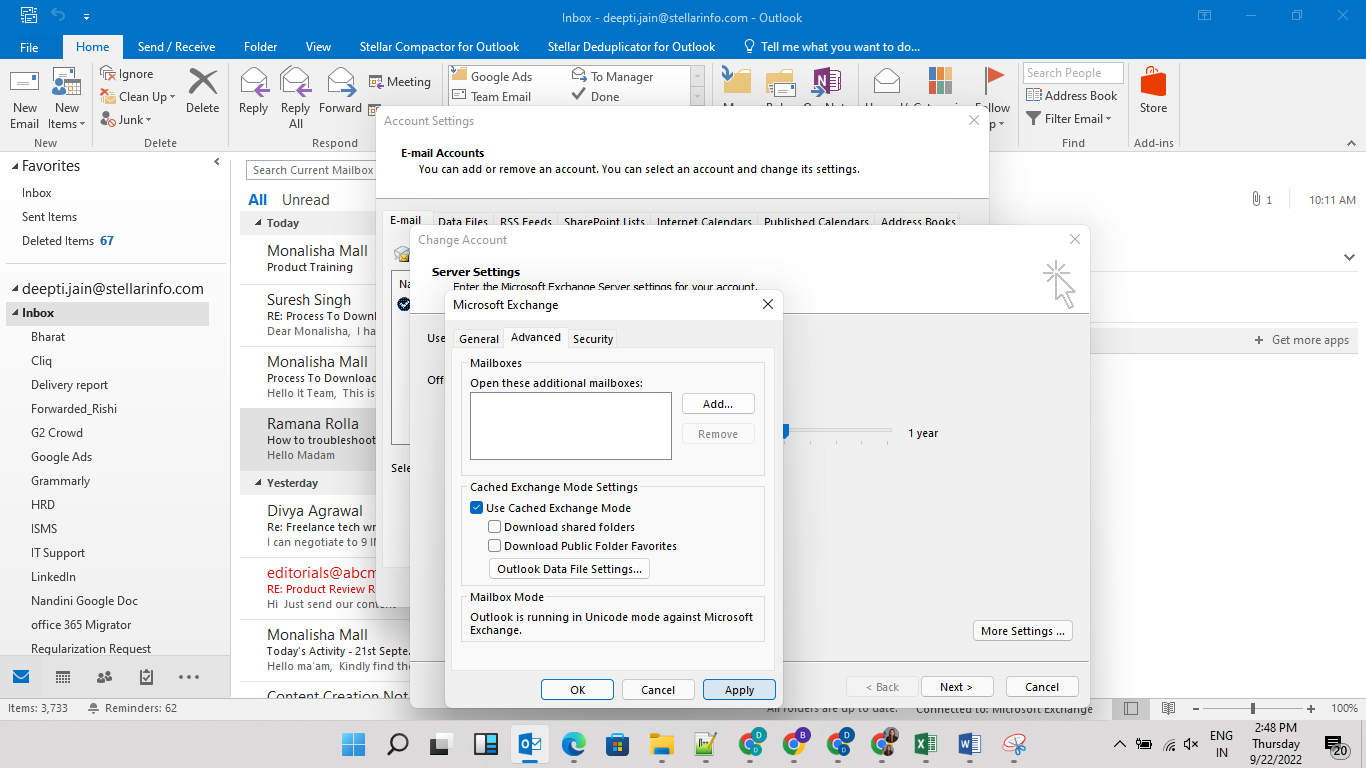Viewport: 1366px width, 768px height.
Task: Click Next in Change Account window
Action: tap(955, 687)
